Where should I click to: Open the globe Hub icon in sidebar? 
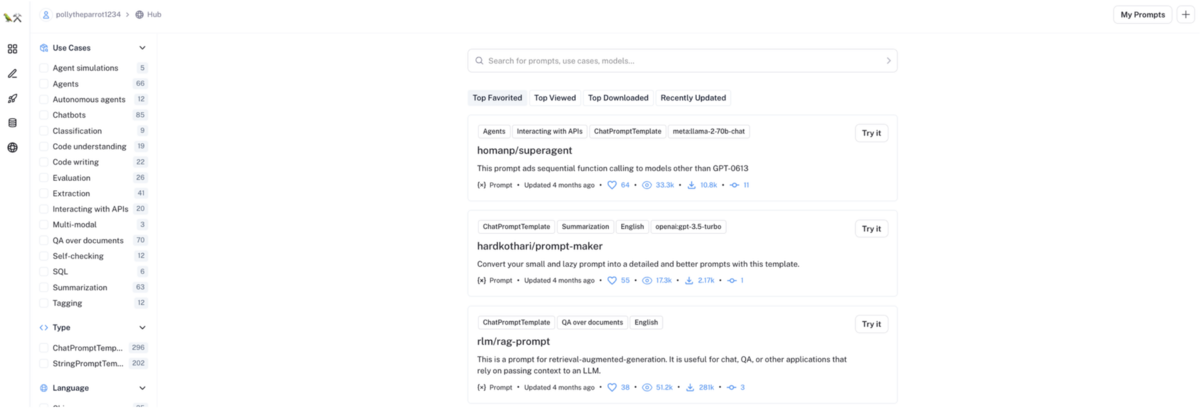click(x=12, y=147)
